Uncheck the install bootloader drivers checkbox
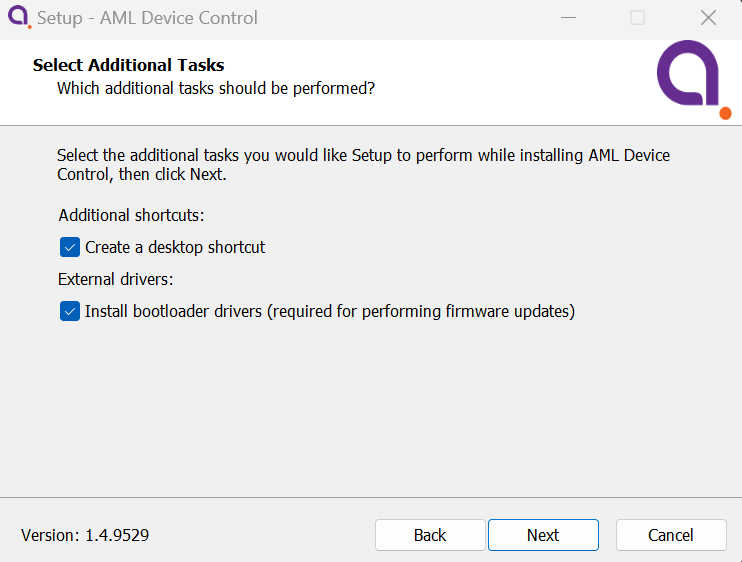Screen dimensions: 742x562 [70, 311]
